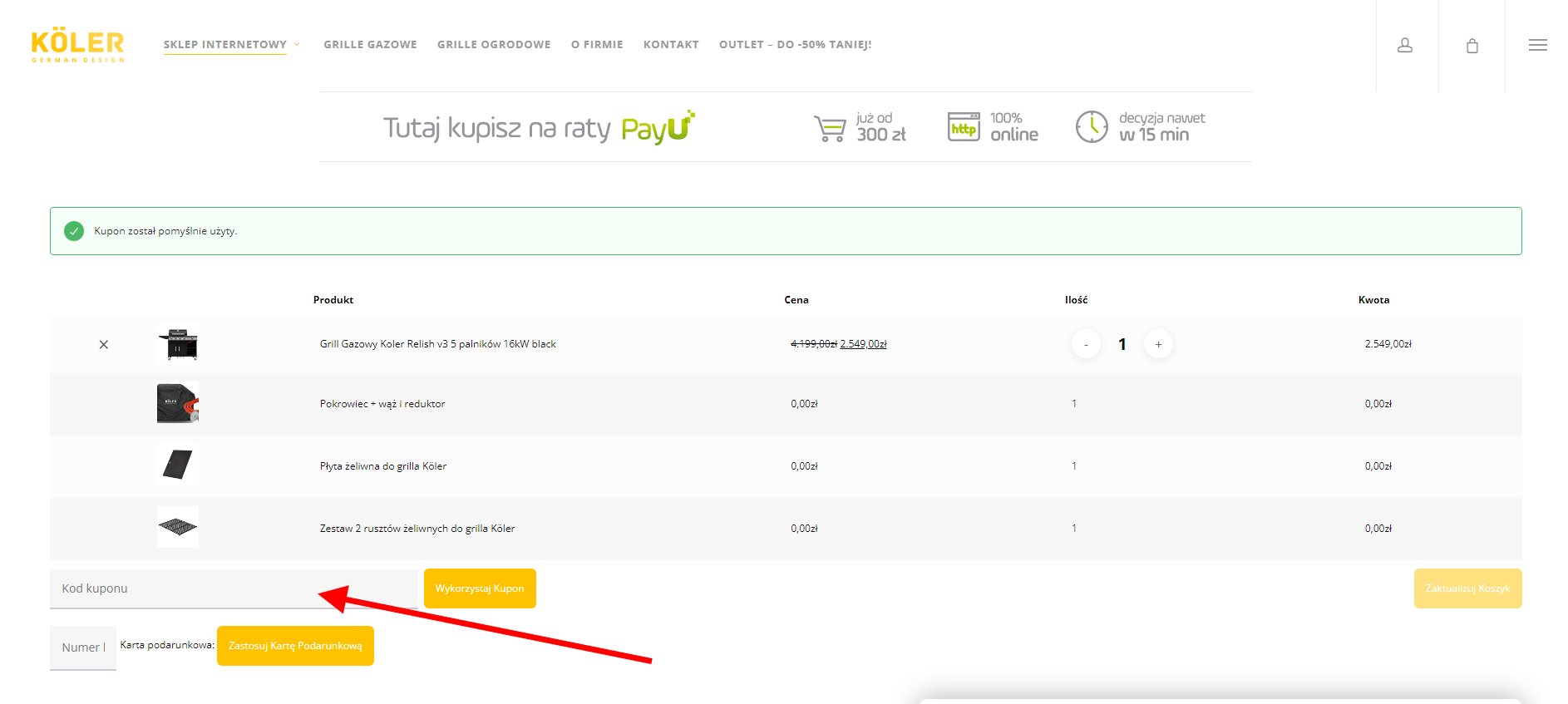Open the gas grill product thumbnail
The width and height of the screenshot is (1568, 704).
[178, 344]
